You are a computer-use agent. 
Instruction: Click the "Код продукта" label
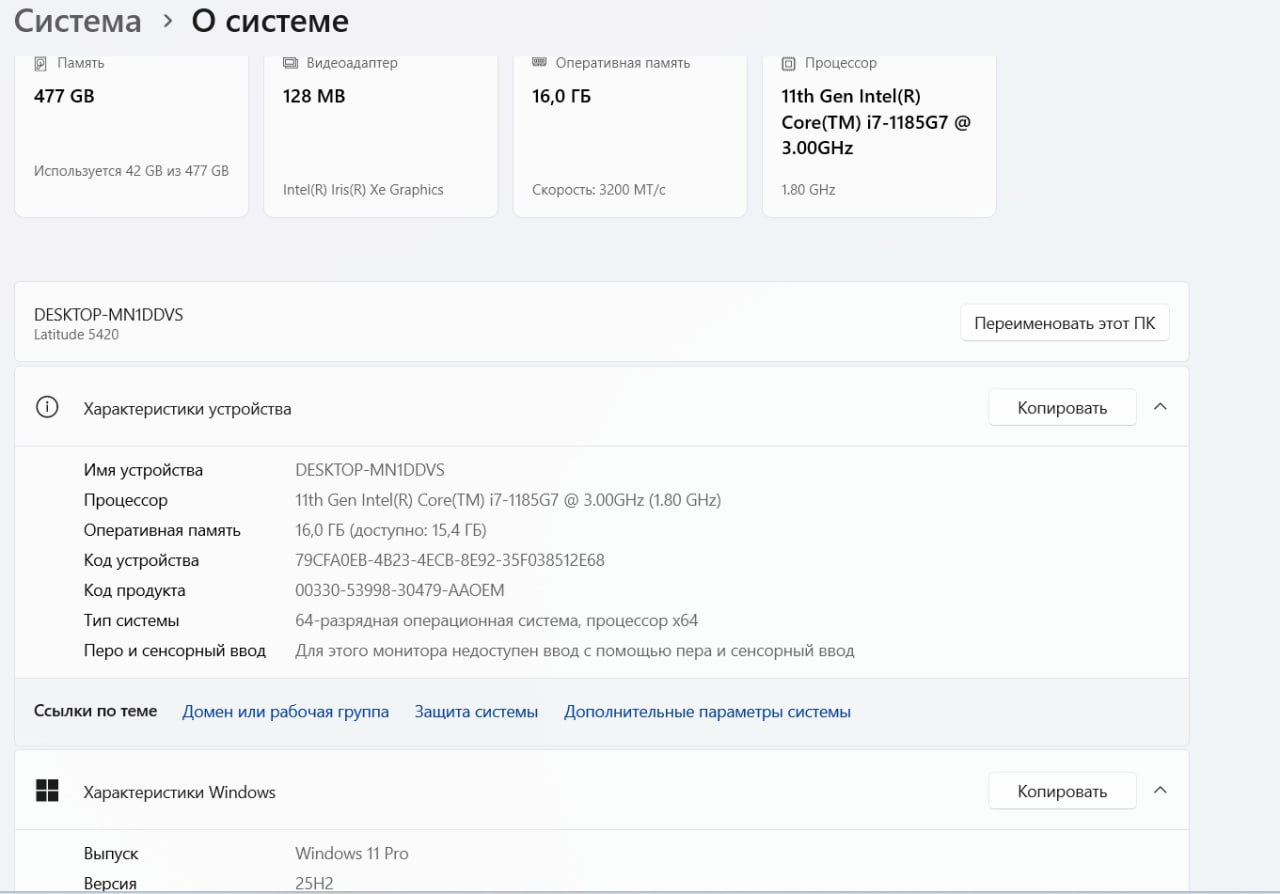(x=135, y=590)
